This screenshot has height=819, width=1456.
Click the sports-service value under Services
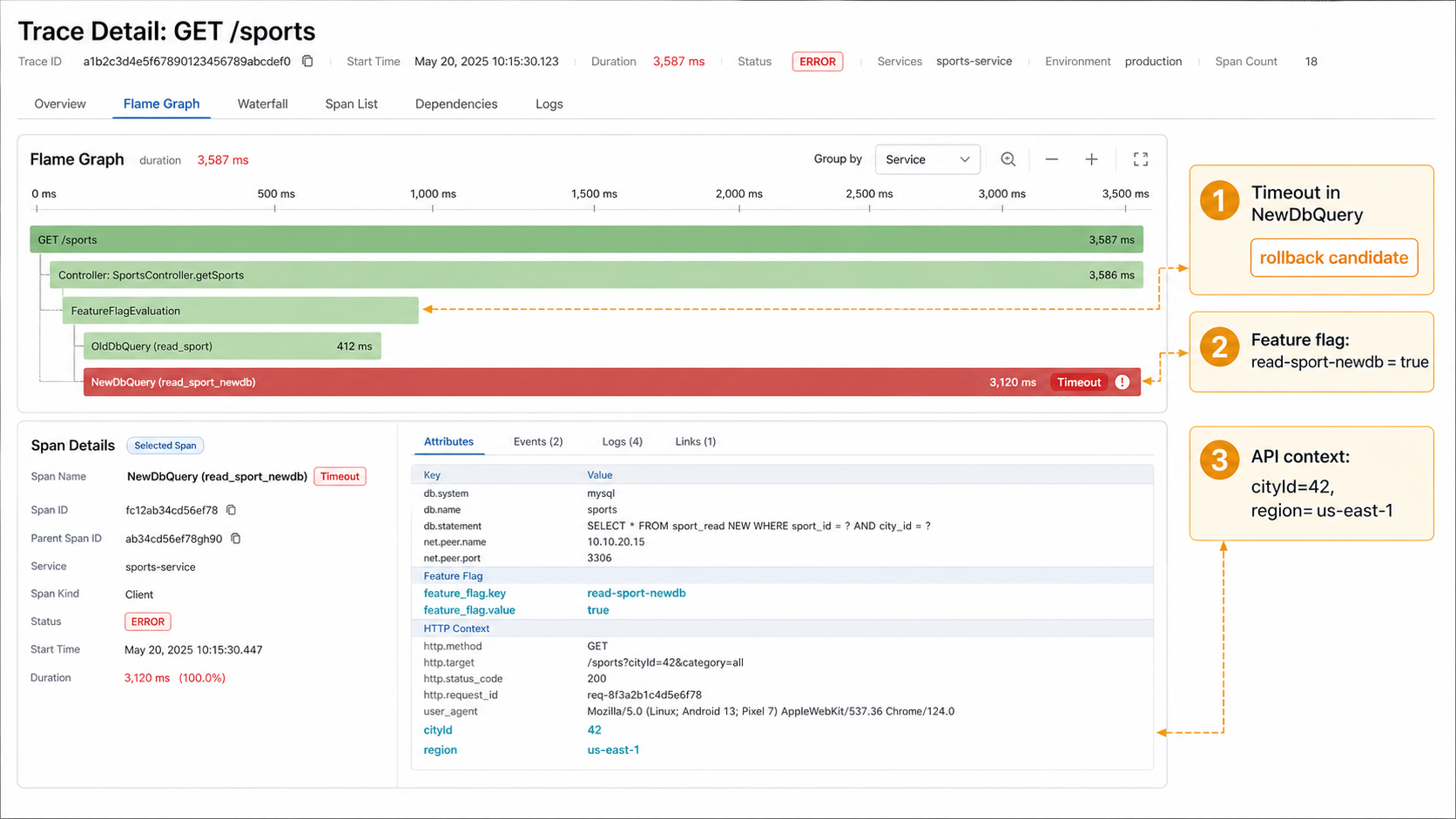(x=974, y=62)
